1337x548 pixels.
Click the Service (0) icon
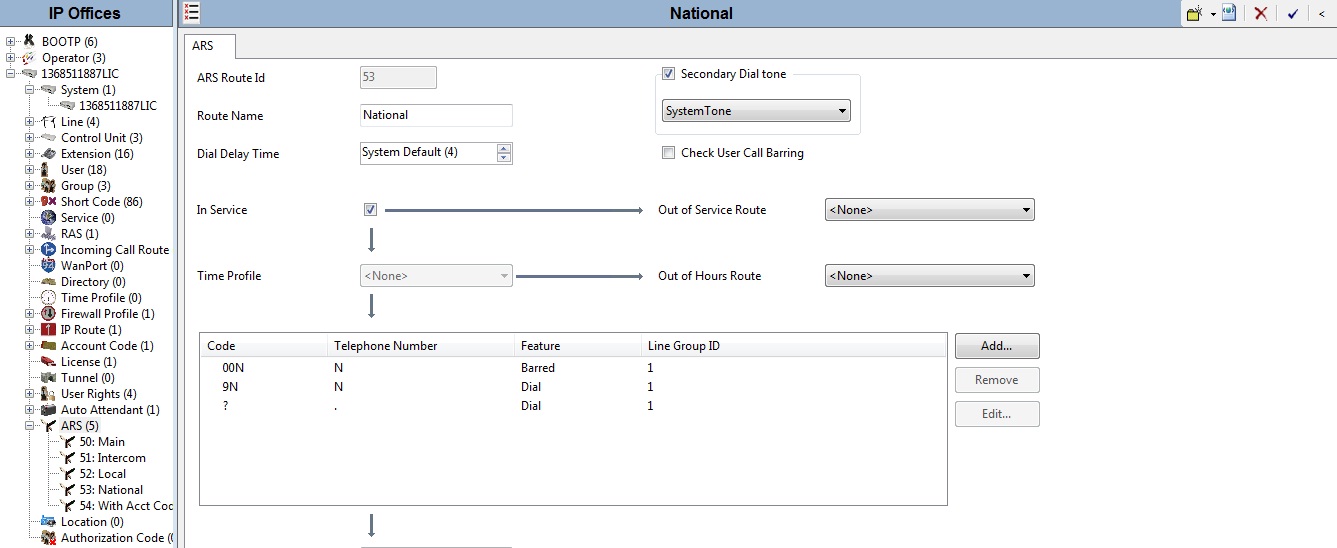coord(48,218)
